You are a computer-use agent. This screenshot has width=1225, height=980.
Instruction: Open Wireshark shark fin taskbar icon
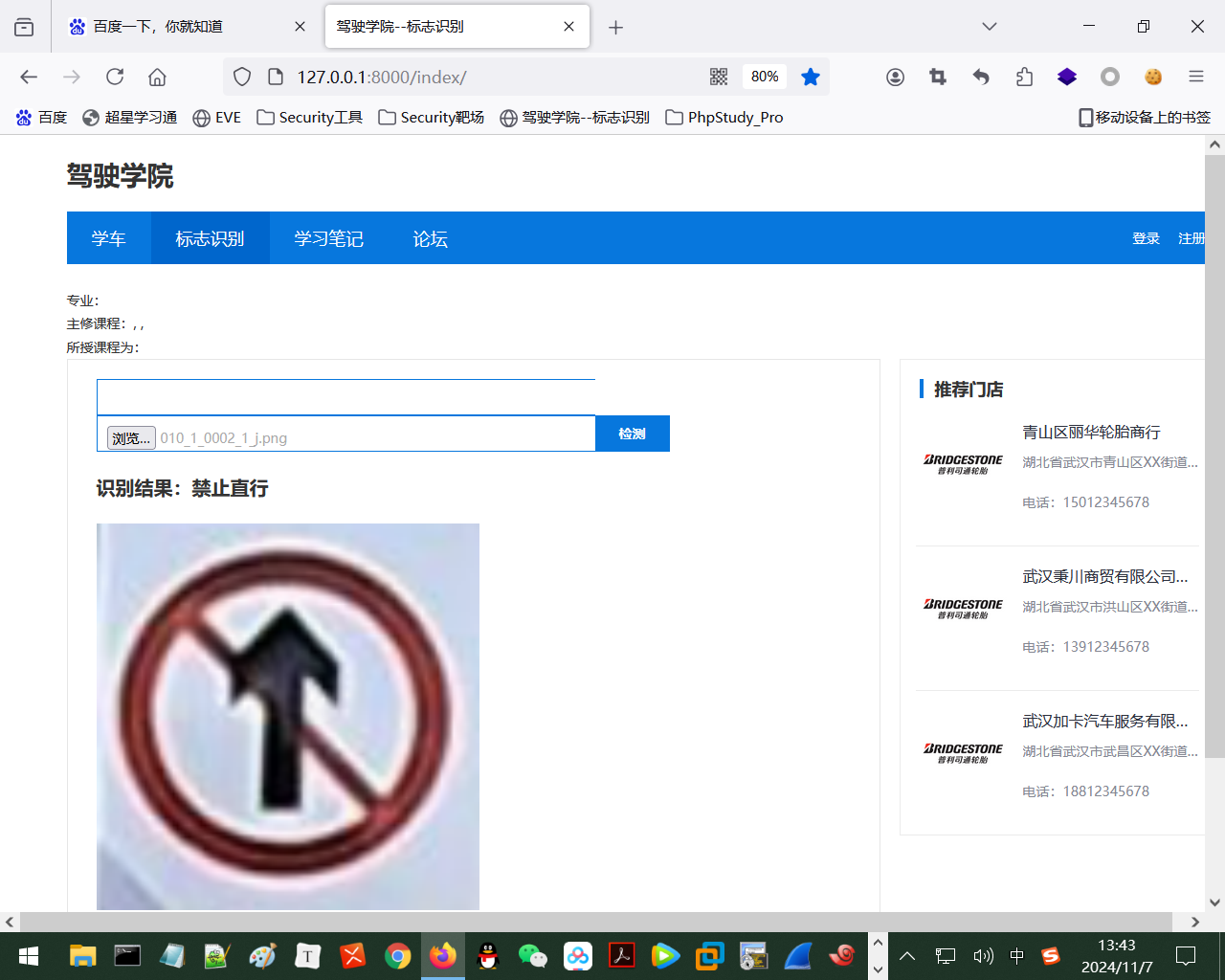[798, 956]
